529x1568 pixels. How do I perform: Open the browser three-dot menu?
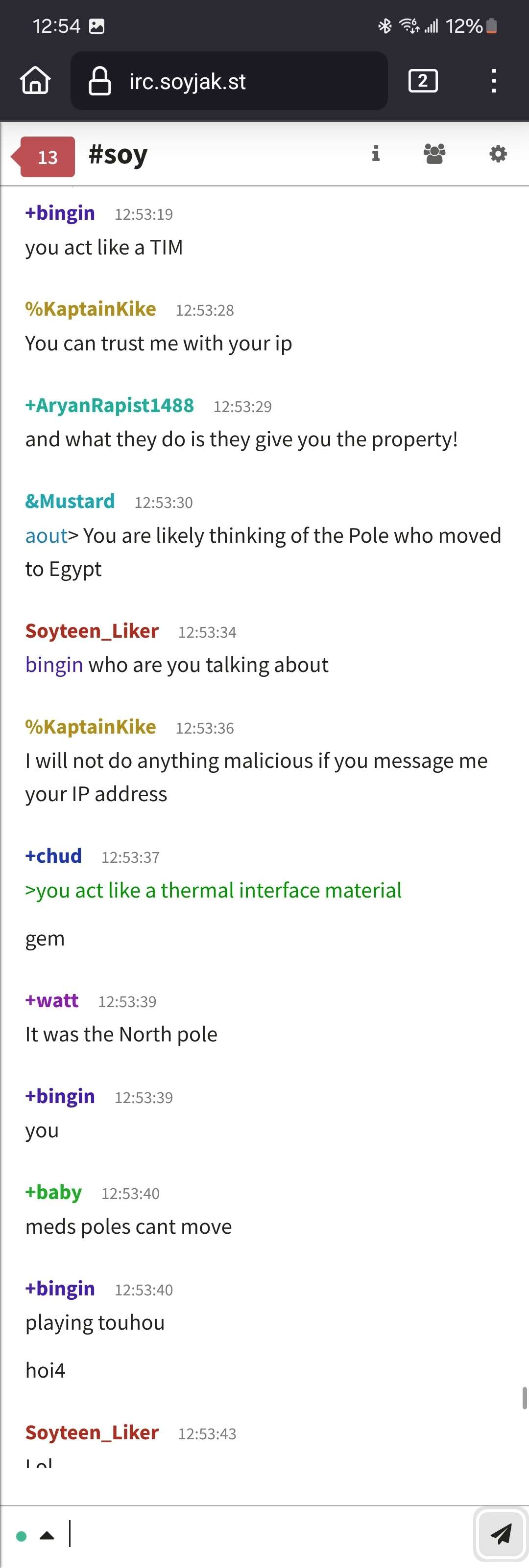coord(494,80)
